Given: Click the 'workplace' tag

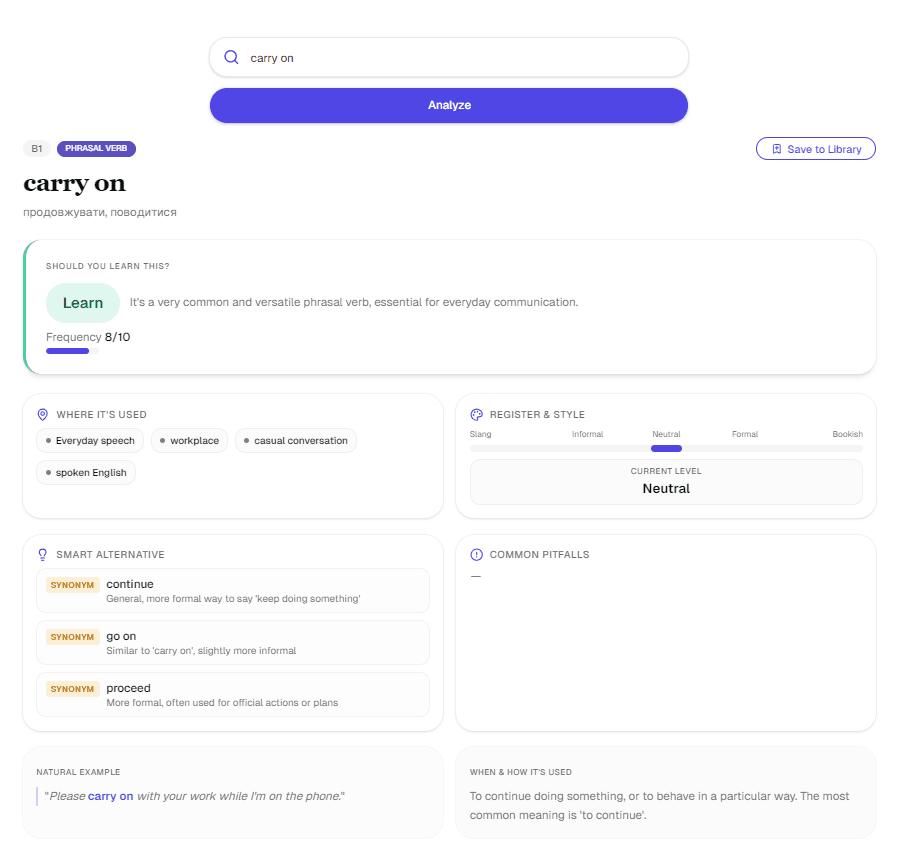Looking at the screenshot, I should 189,440.
